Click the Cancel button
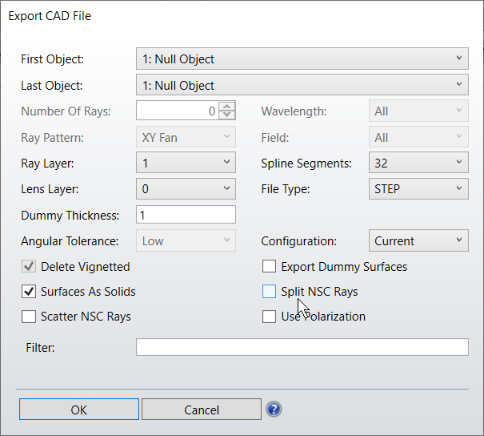Image resolution: width=484 pixels, height=436 pixels. point(202,409)
